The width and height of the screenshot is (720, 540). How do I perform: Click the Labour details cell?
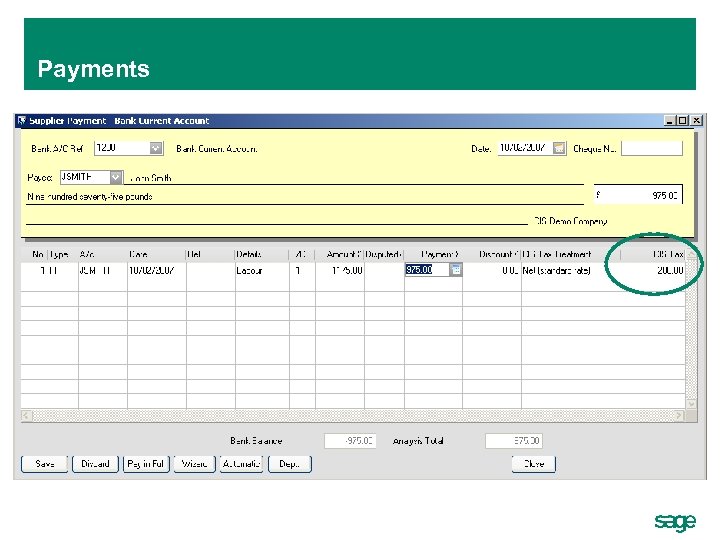point(262,270)
